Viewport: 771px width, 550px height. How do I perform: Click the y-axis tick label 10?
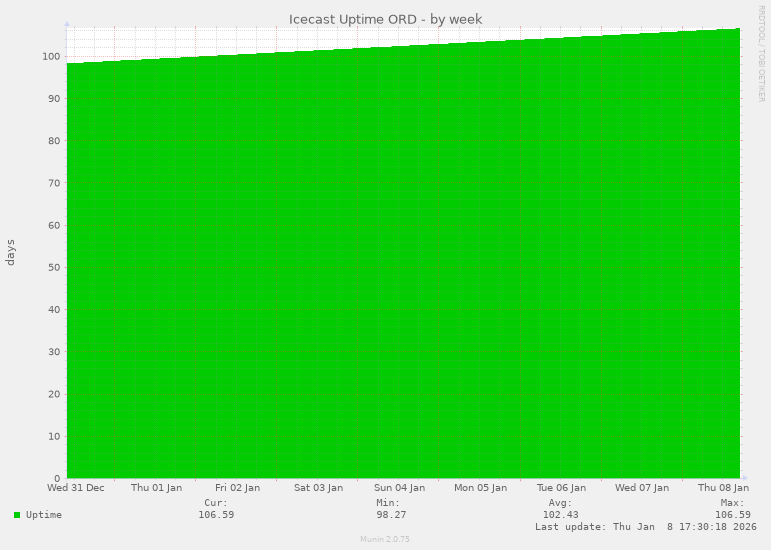(54, 436)
